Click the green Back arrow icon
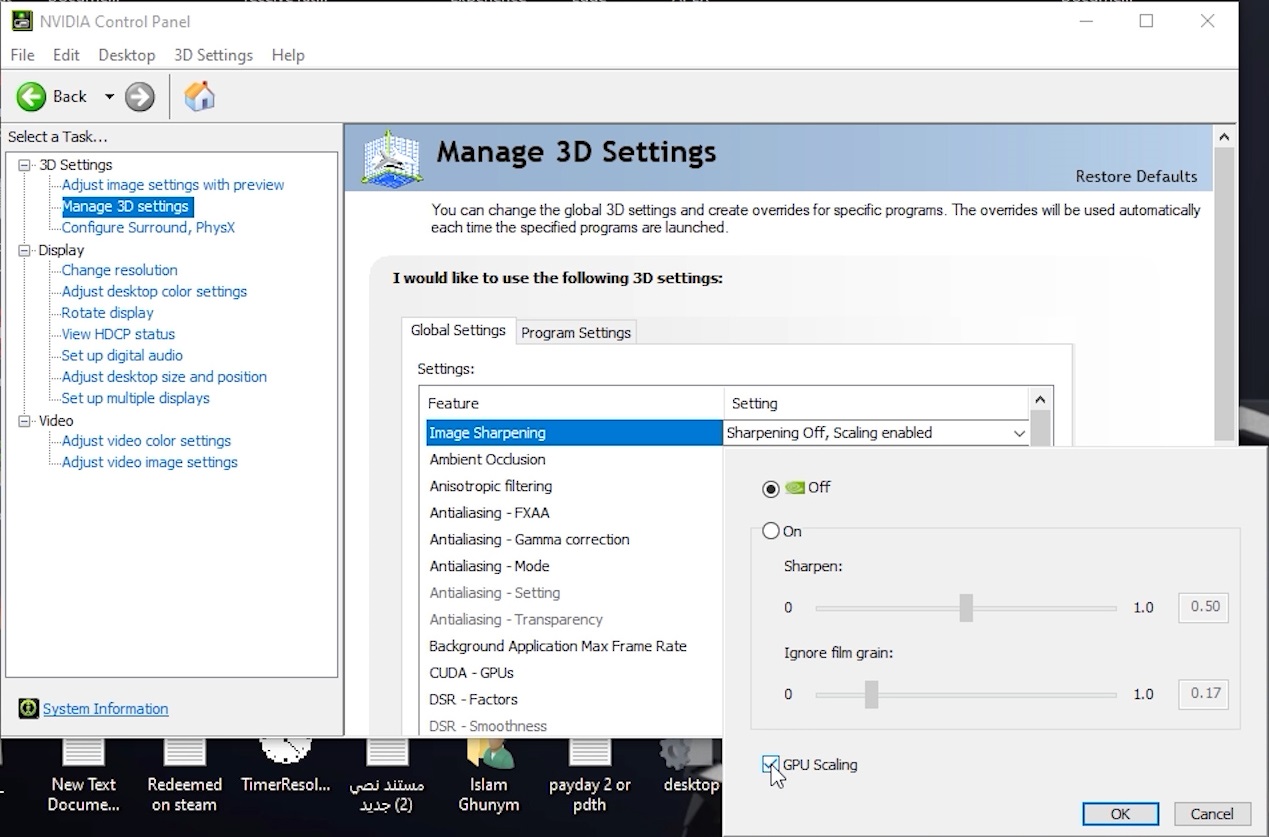 (31, 96)
